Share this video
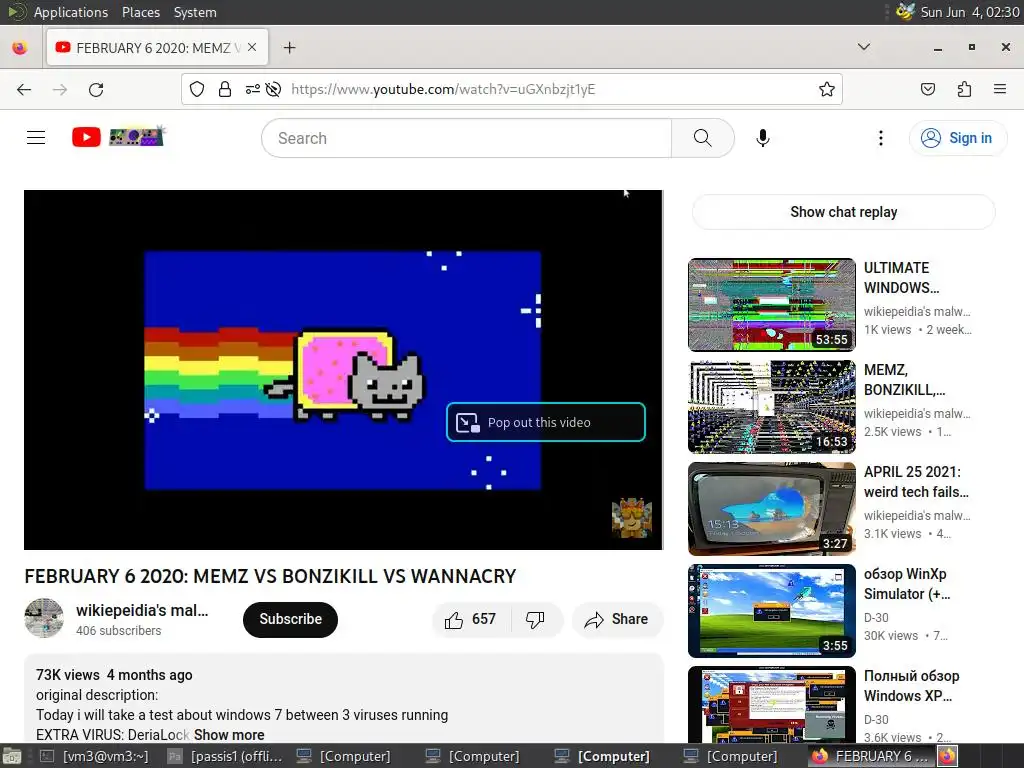This screenshot has height=768, width=1024. point(617,619)
